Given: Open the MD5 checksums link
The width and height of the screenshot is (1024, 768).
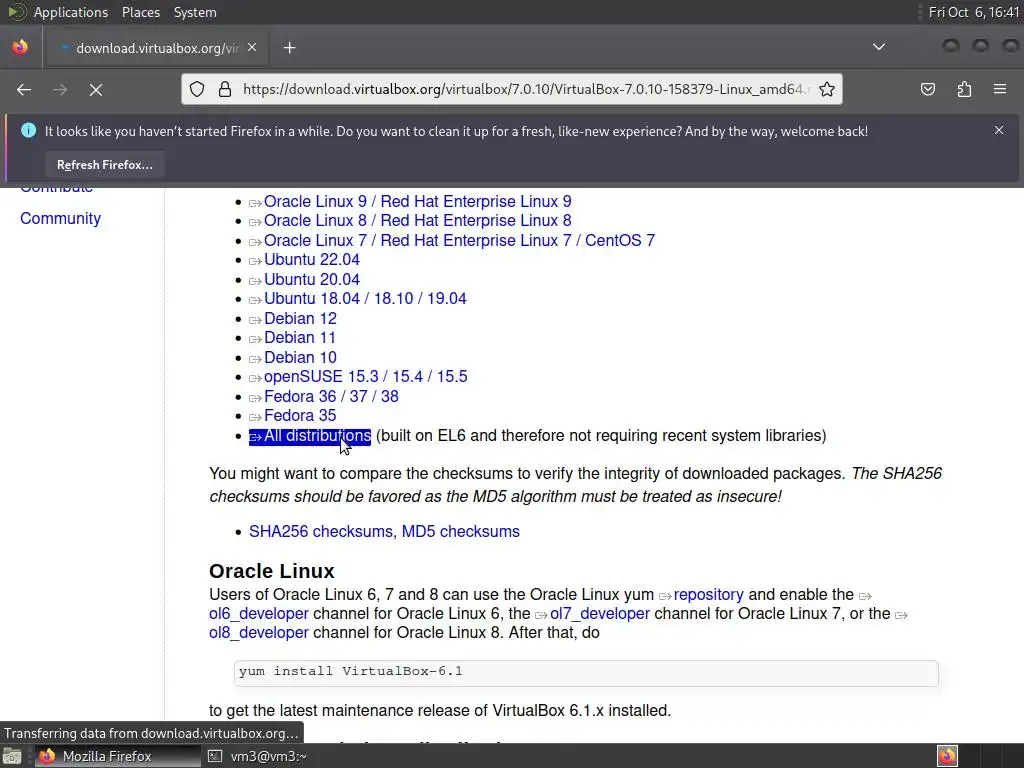Looking at the screenshot, I should 460,532.
